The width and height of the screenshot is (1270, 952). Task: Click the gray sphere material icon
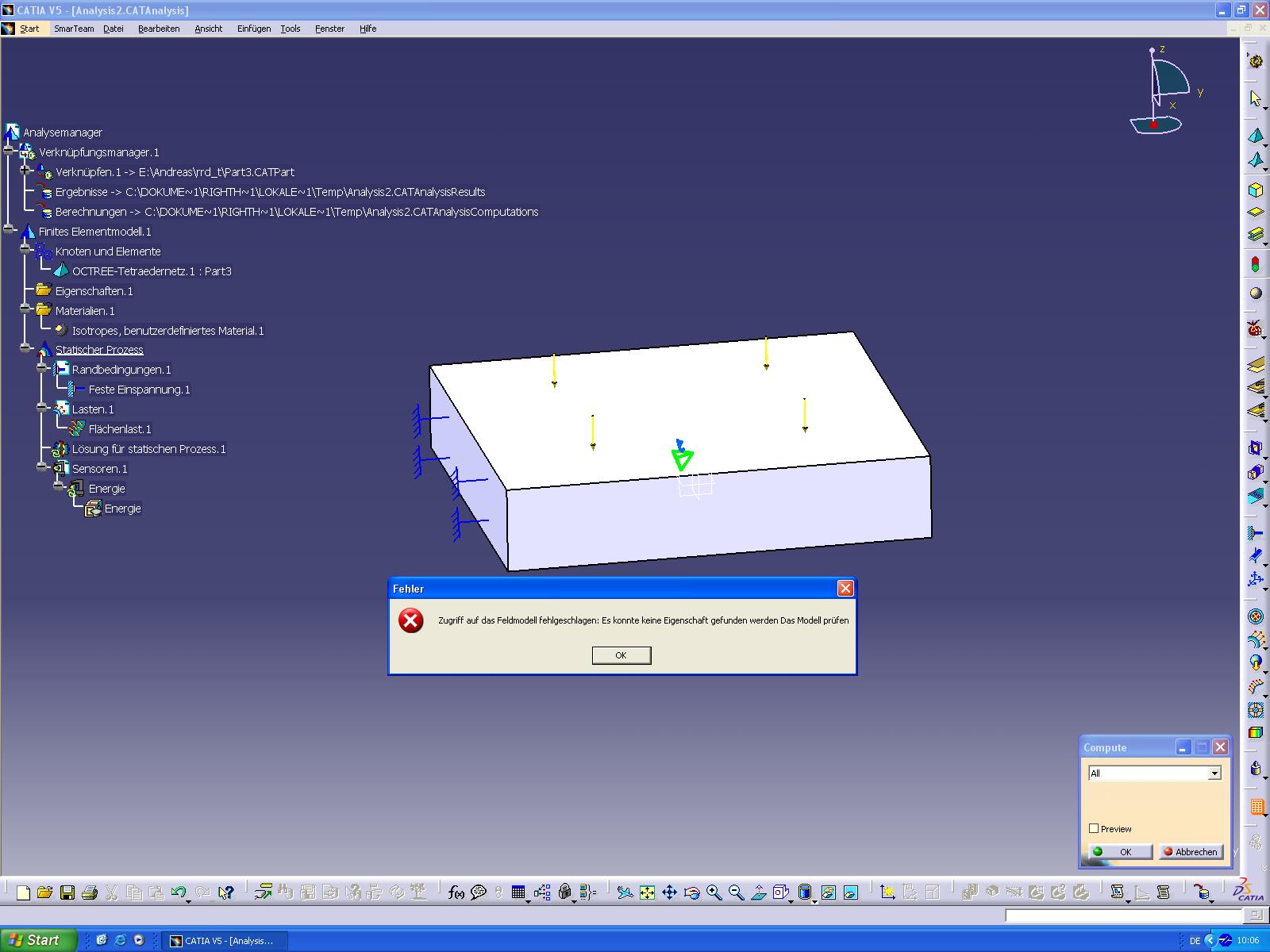pos(1255,293)
